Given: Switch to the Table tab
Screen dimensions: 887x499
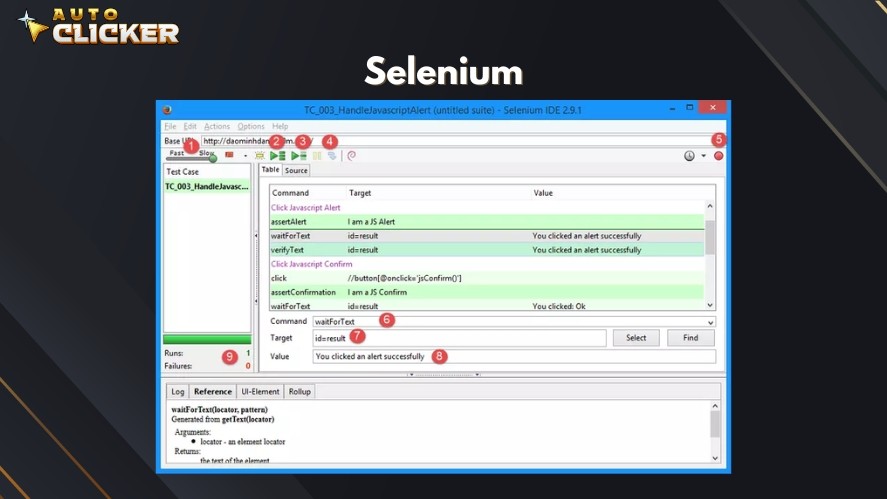Looking at the screenshot, I should 270,170.
